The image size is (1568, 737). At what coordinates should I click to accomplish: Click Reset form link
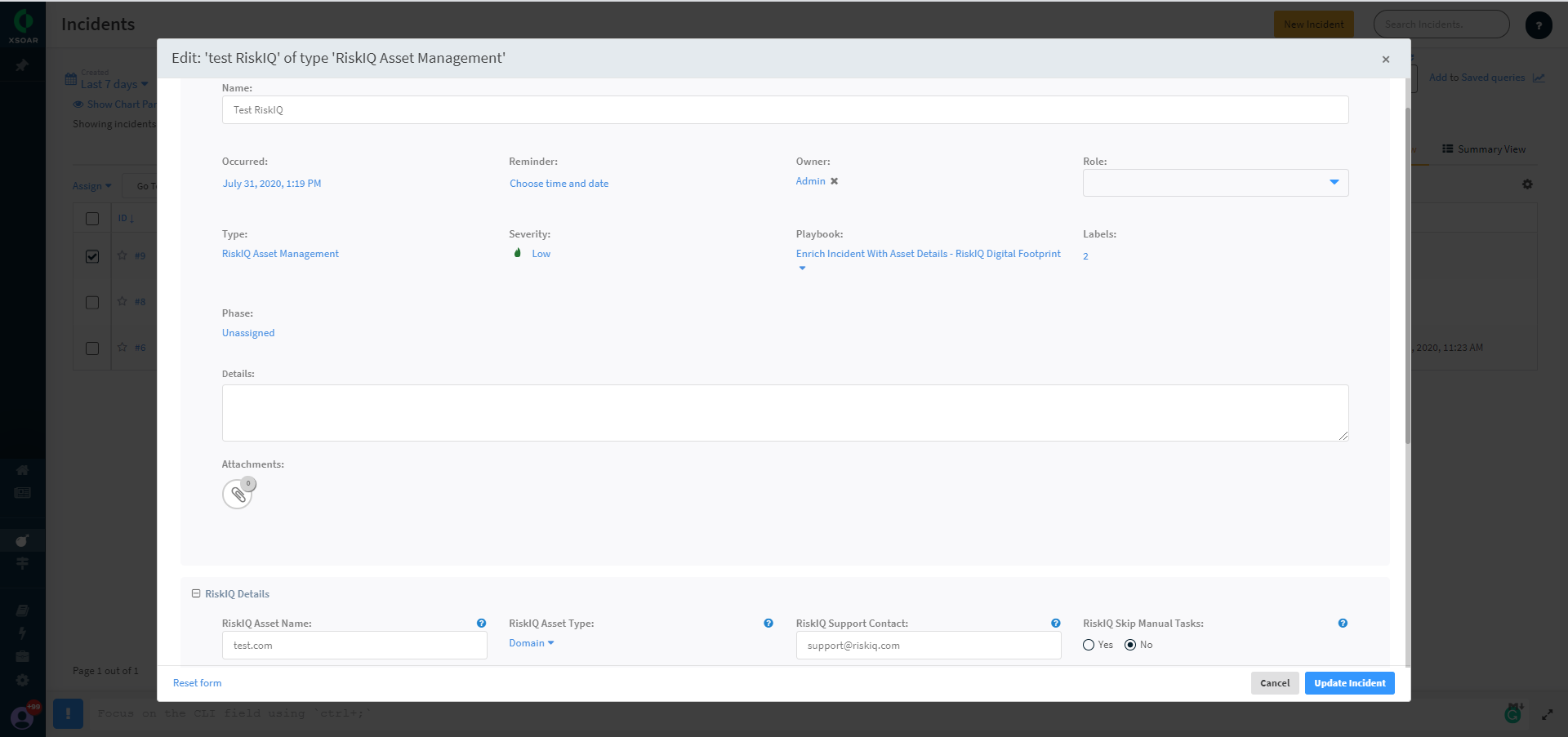click(197, 683)
